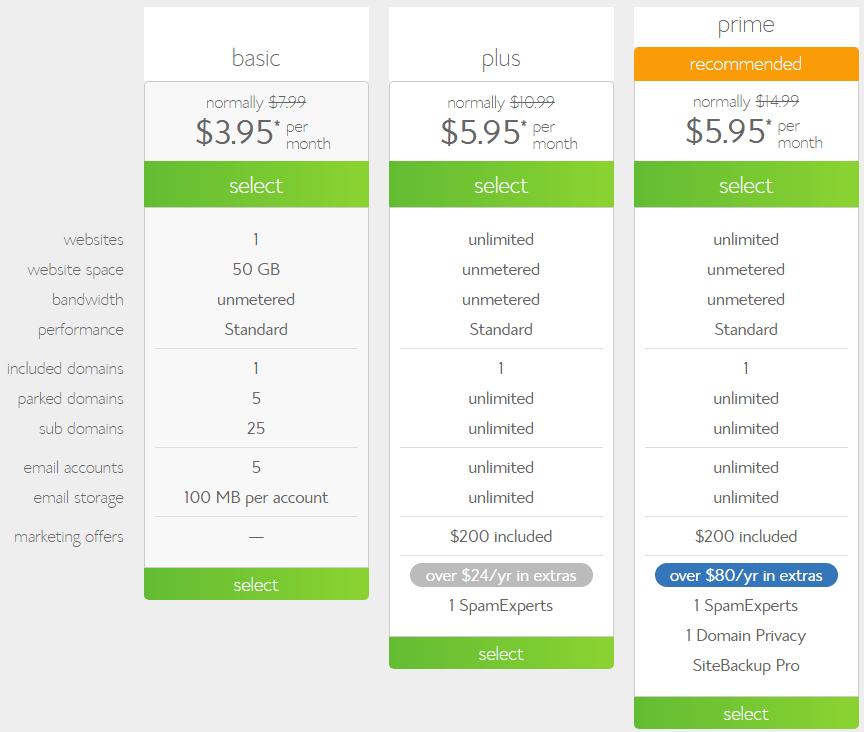Click the email storage row label
This screenshot has height=732, width=864.
[x=78, y=498]
